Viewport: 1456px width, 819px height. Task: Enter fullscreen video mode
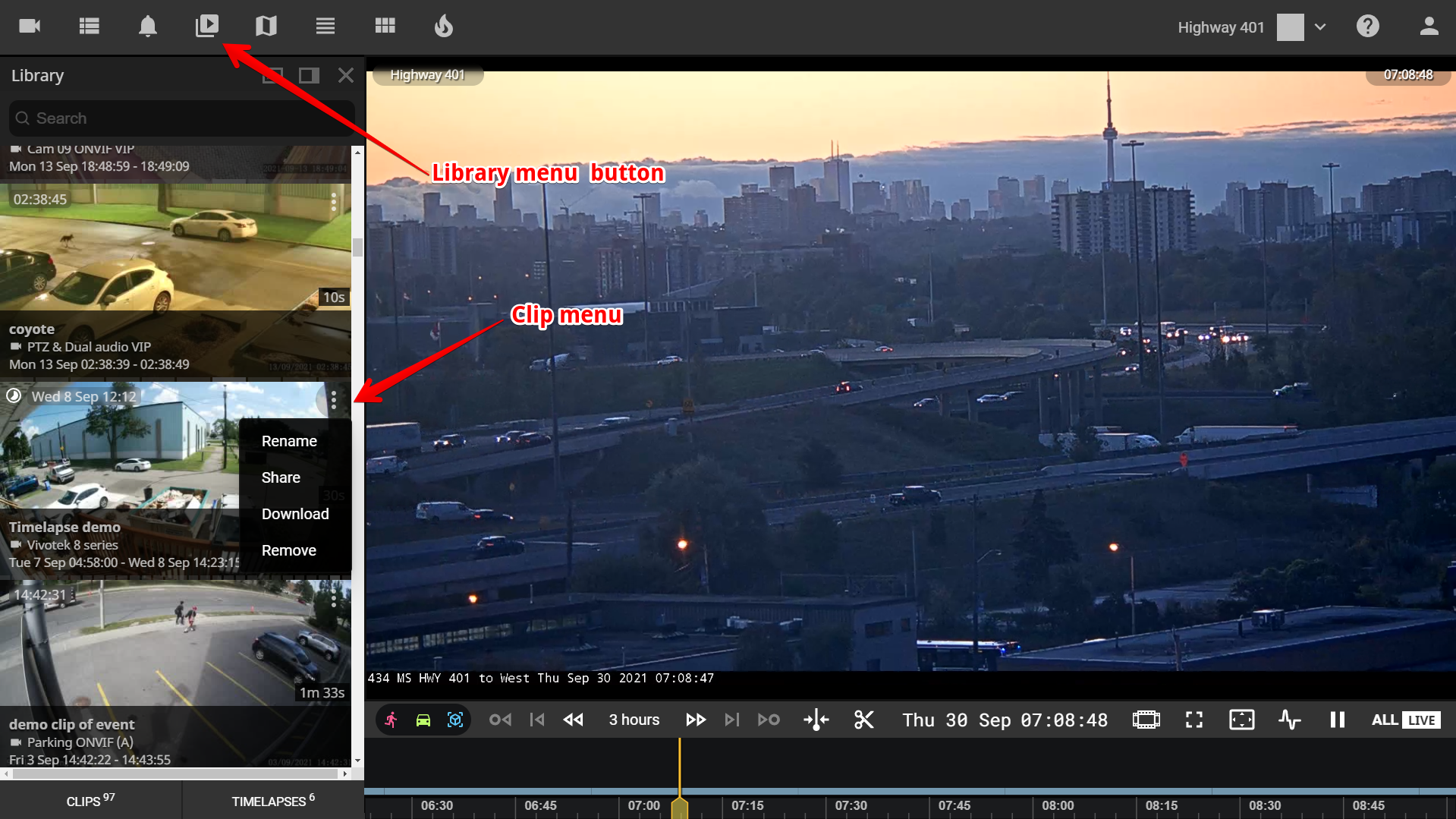click(1193, 720)
